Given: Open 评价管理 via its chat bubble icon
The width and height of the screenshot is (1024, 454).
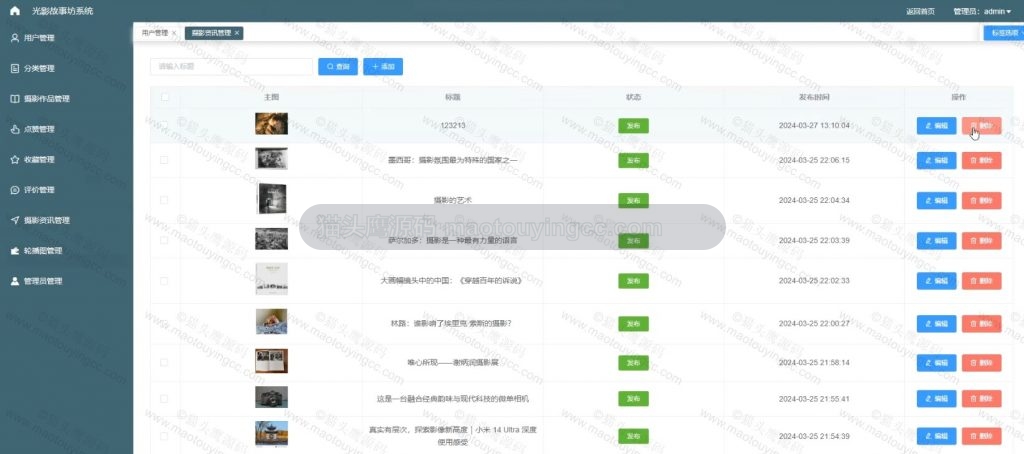Looking at the screenshot, I should pos(14,190).
